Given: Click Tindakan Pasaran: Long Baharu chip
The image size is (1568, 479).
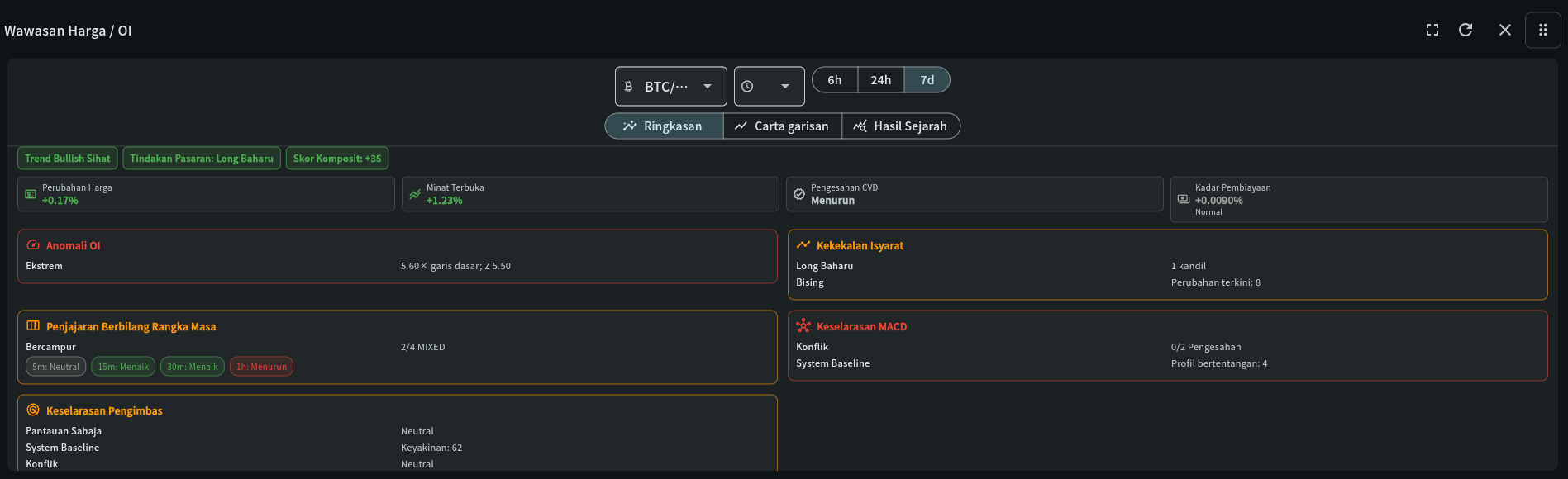Looking at the screenshot, I should click(202, 159).
